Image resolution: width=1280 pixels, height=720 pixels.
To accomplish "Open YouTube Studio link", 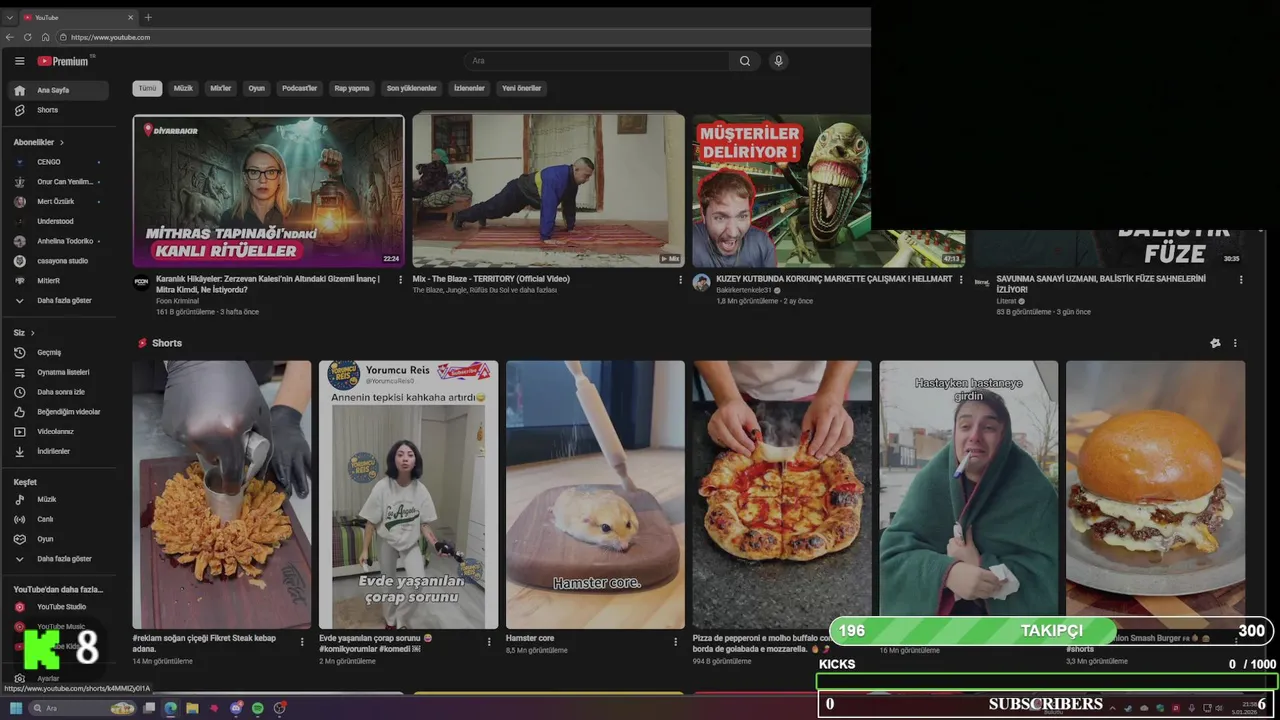I will (x=60, y=607).
